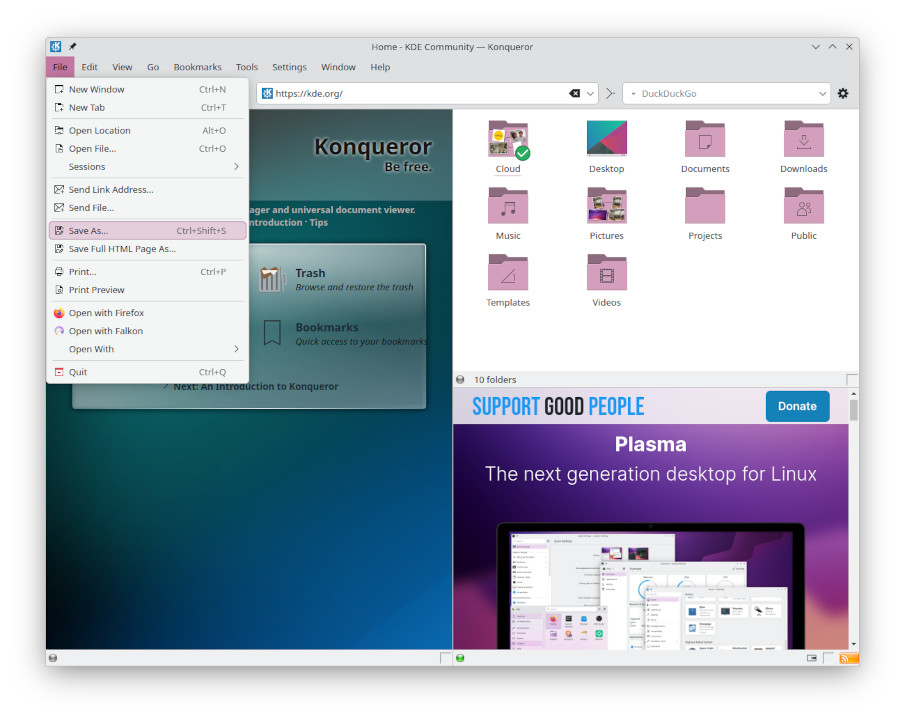Open the URL history dropdown
The width and height of the screenshot is (905, 720).
(590, 93)
